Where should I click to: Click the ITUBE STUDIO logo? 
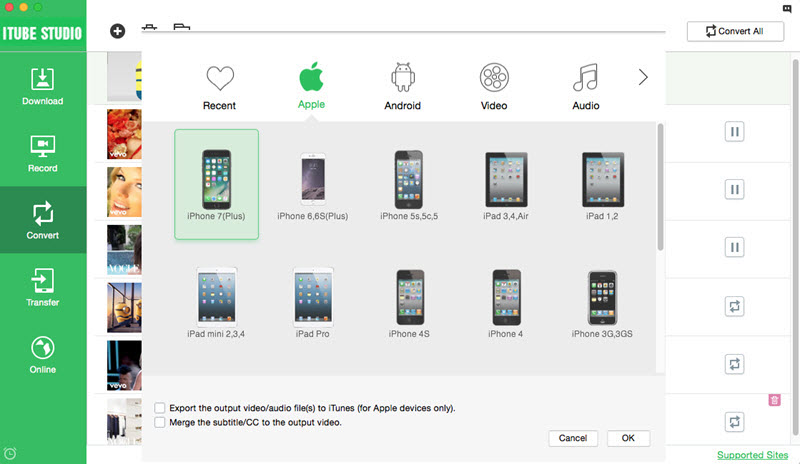42,34
